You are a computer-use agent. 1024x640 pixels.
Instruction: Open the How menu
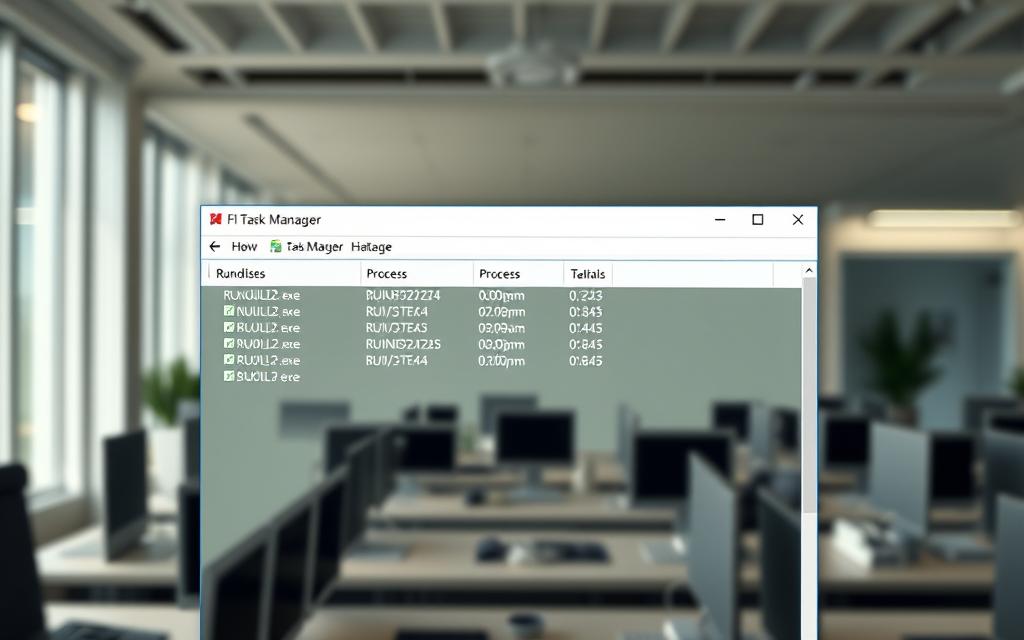pos(244,247)
